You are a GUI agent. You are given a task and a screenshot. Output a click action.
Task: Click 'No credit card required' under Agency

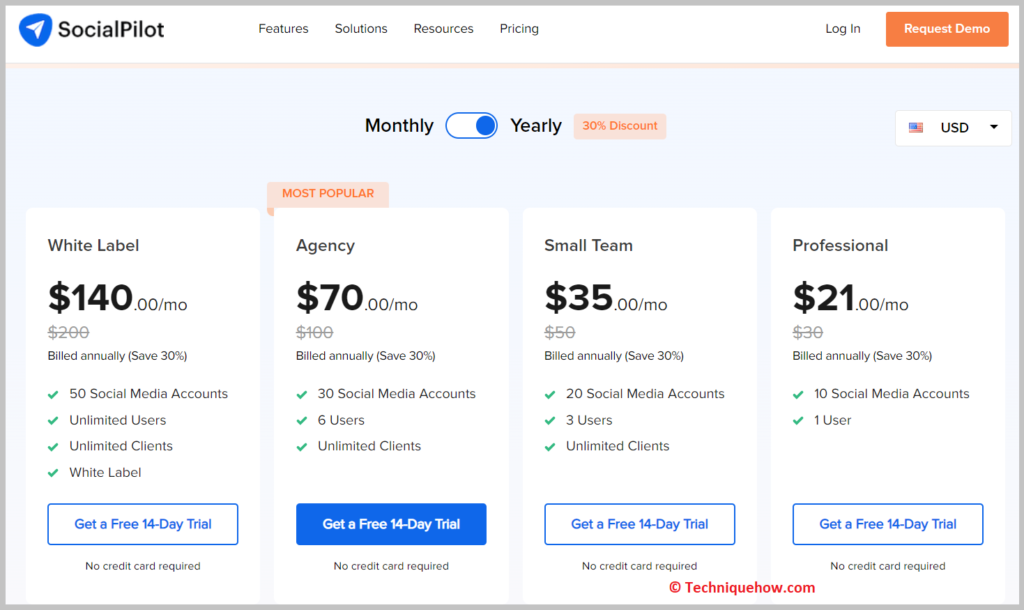[391, 566]
